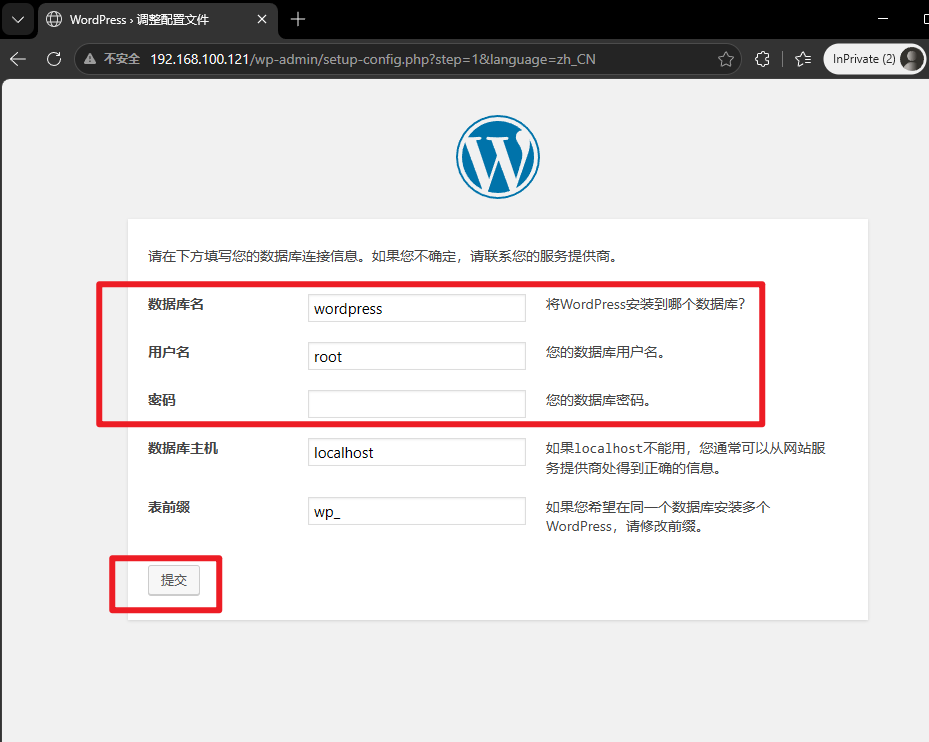
Task: Click the 数据库名 label
Action: coord(175,304)
